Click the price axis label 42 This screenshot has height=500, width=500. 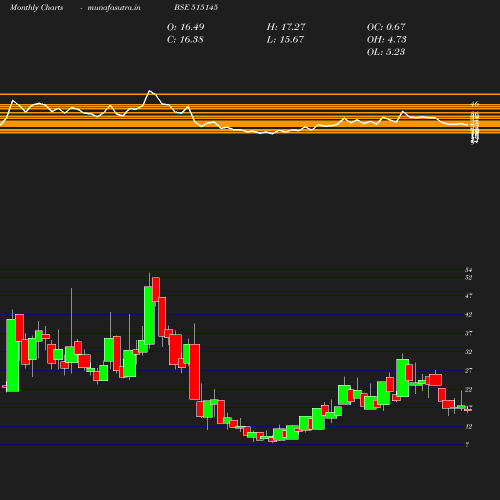point(468,314)
